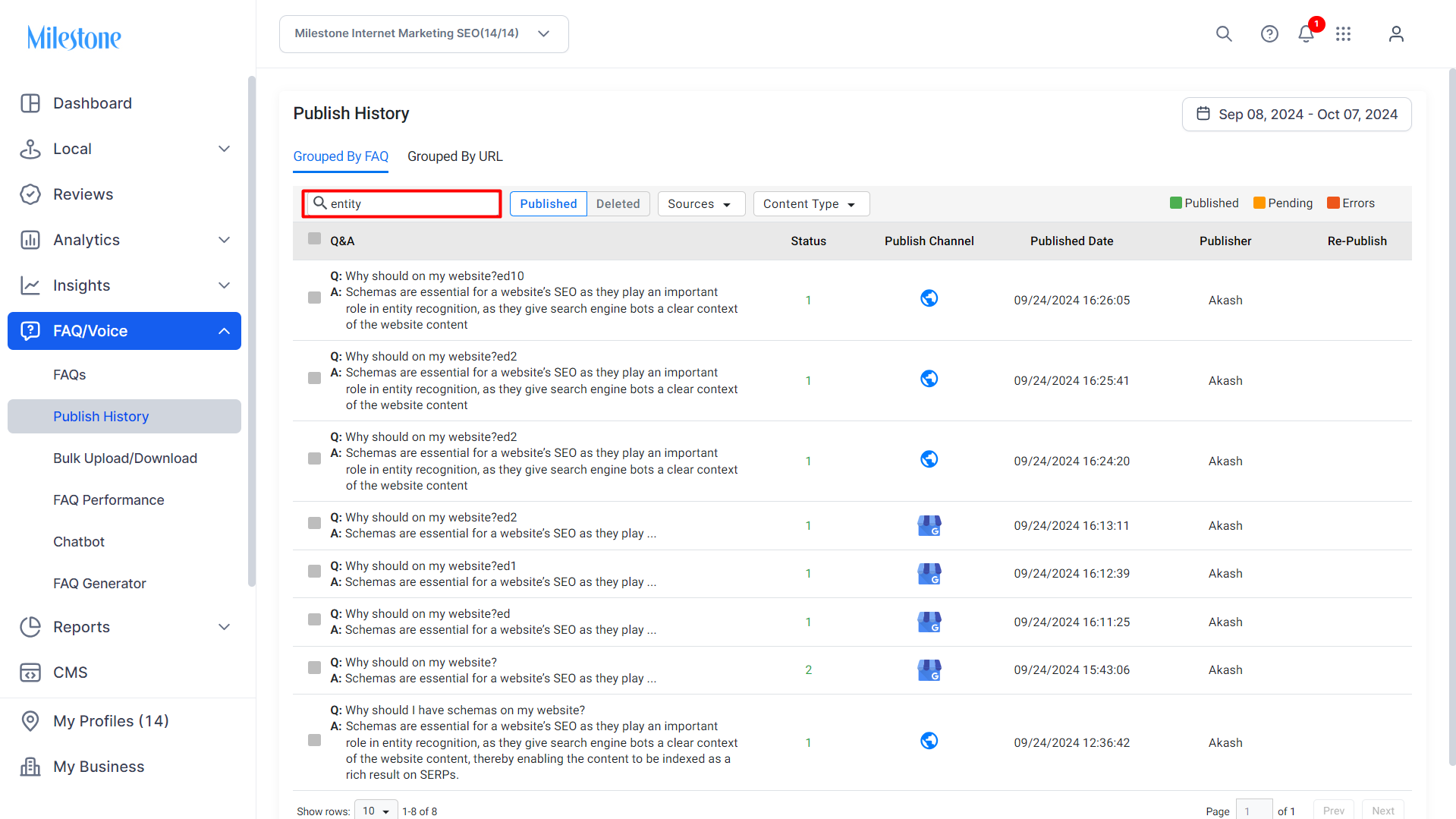Open the Milestone Internet Marketing SEO account dropdown

pos(424,34)
